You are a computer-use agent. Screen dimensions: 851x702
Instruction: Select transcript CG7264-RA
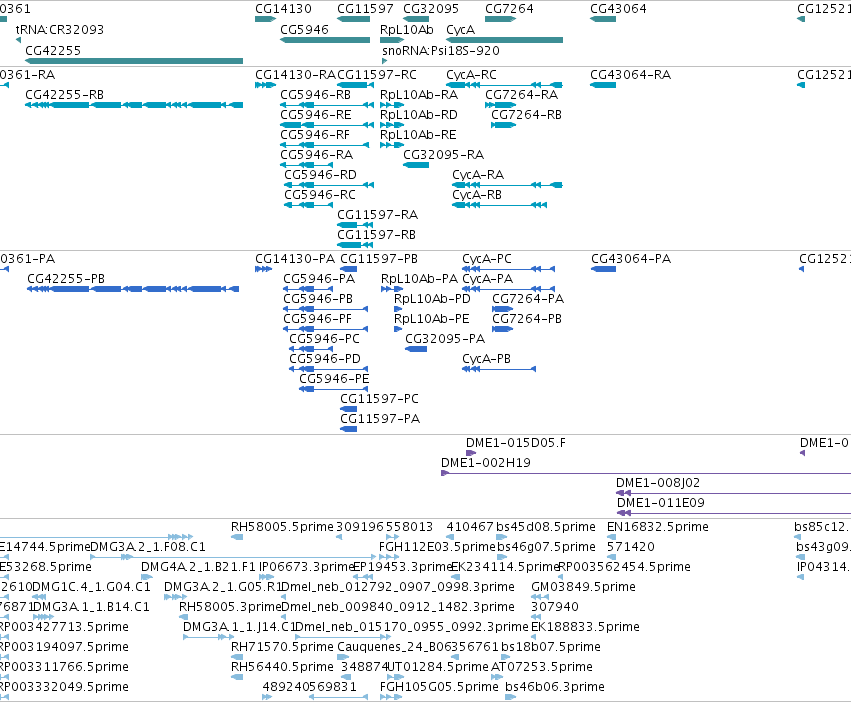click(500, 105)
